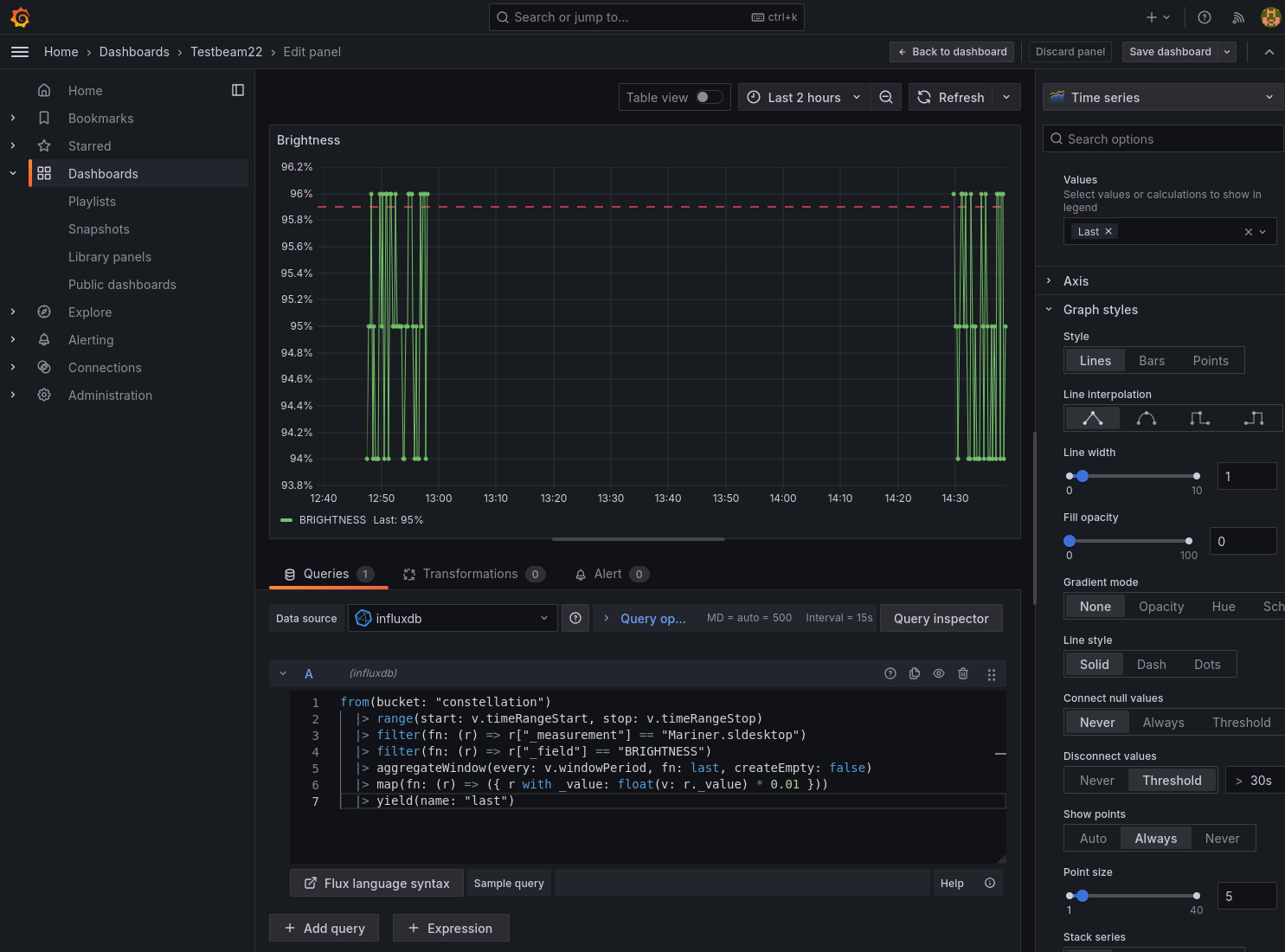
Task: Expand the Starred sidebar section
Action: tap(13, 145)
